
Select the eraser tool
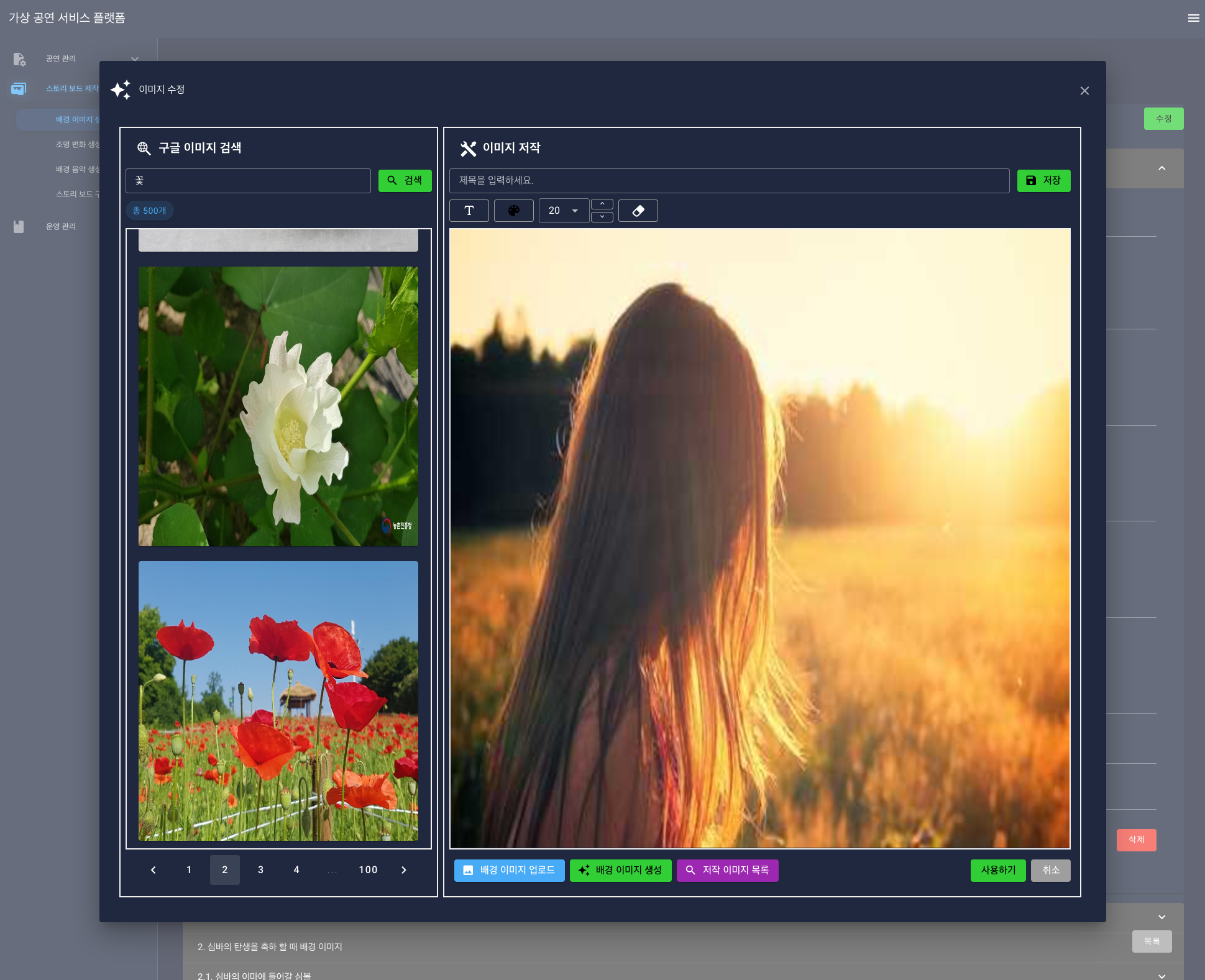[x=638, y=211]
